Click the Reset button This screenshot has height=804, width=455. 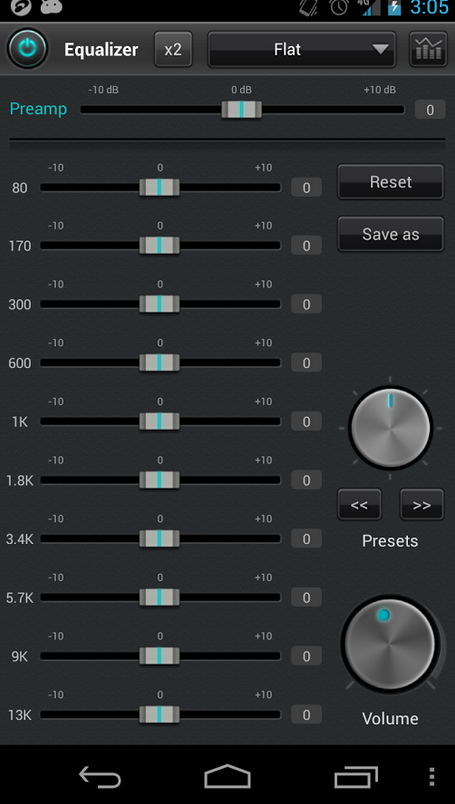pos(390,182)
